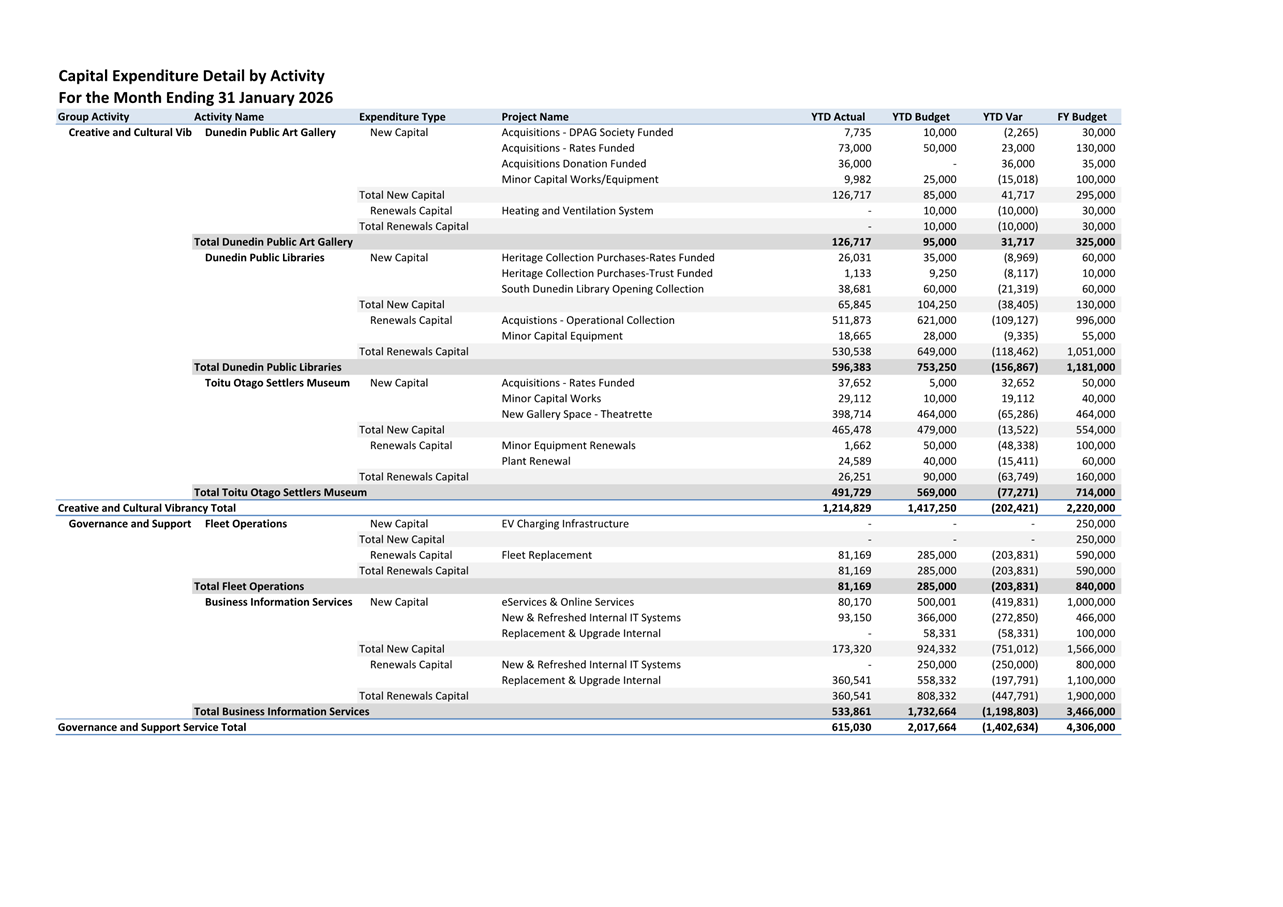
Task: Click the YTD Actual value 173,320
Action: 851,649
